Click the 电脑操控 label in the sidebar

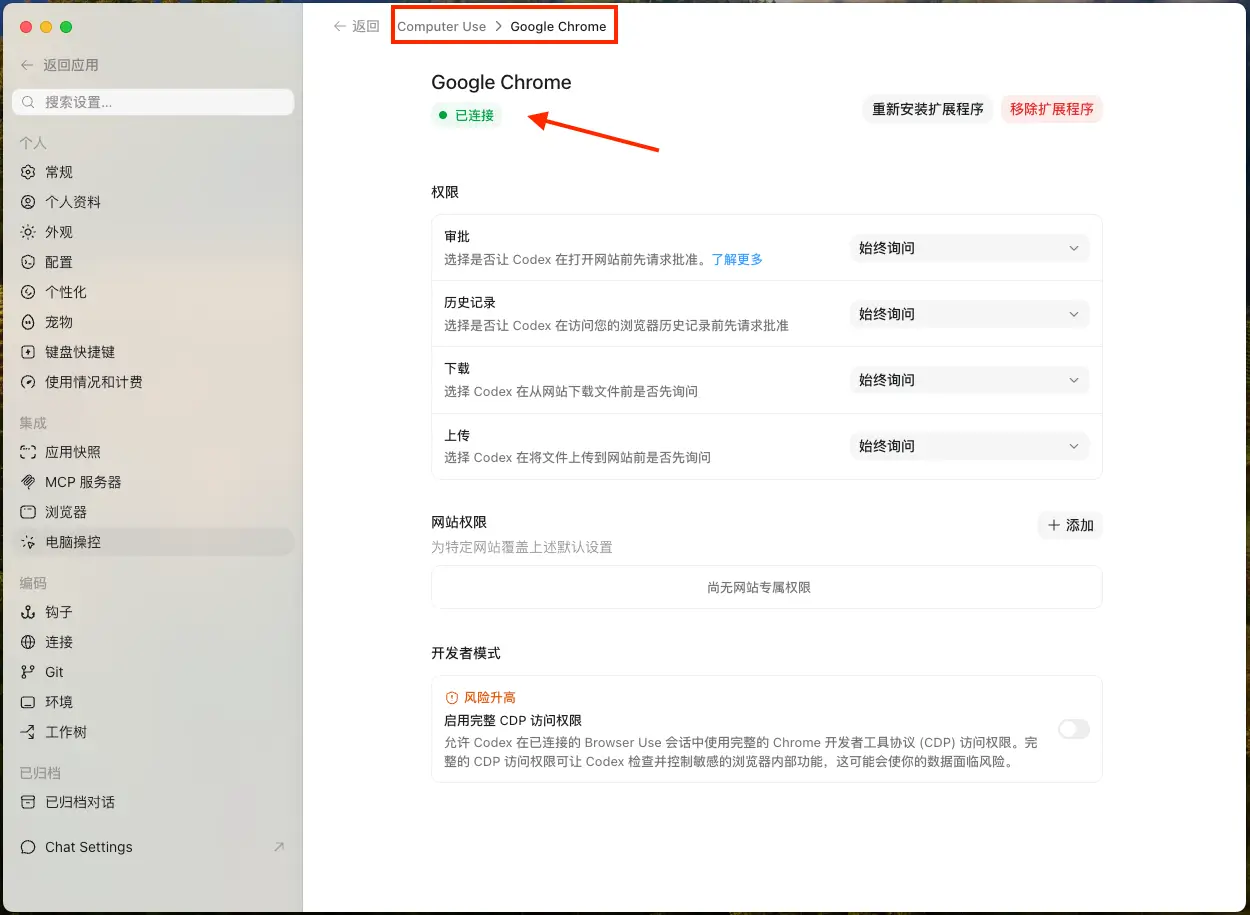point(73,542)
